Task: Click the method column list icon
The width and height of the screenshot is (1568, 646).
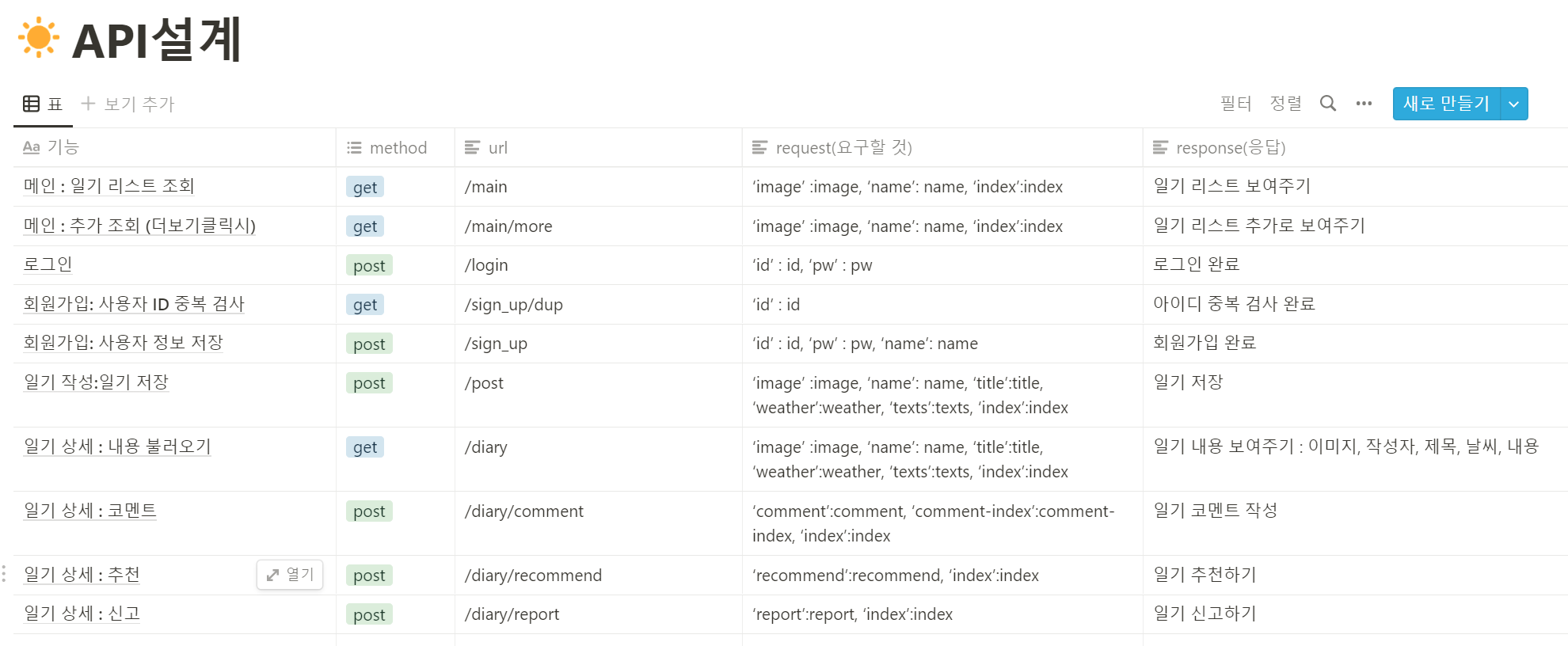Action: (x=354, y=148)
